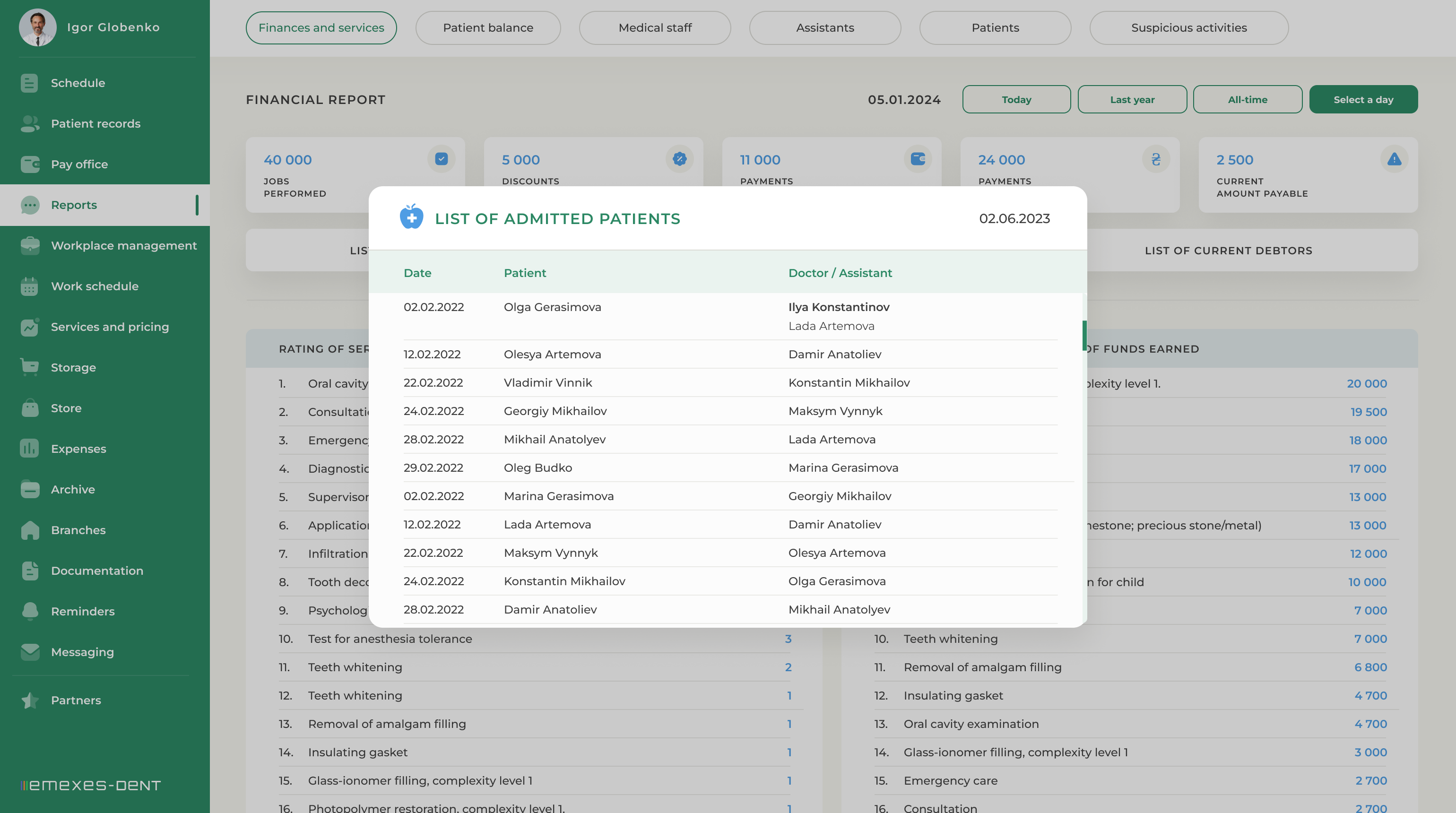Screen dimensions: 1456x813
Task: Select patient Konstantin Mikhailov
Action: (564, 581)
